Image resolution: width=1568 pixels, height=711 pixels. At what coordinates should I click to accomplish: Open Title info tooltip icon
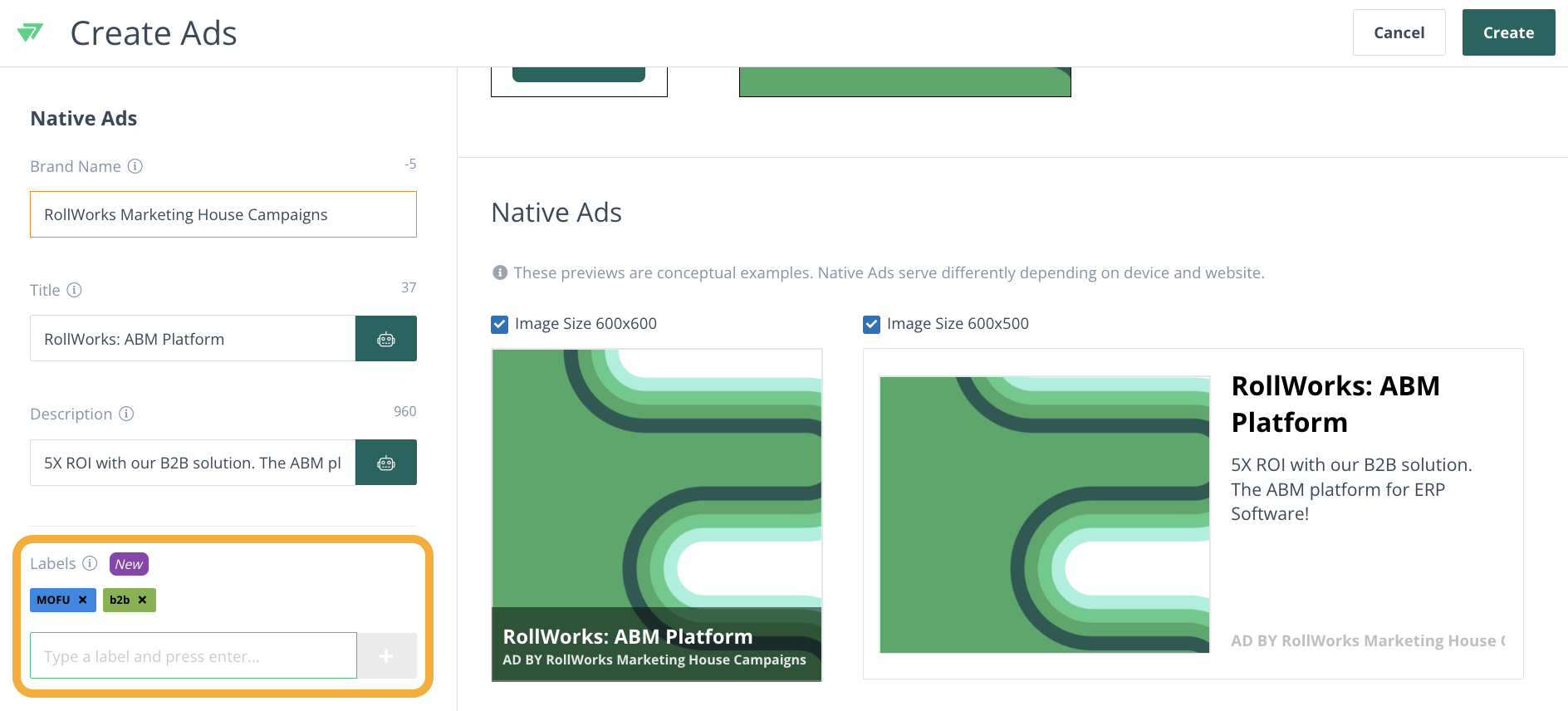click(75, 290)
